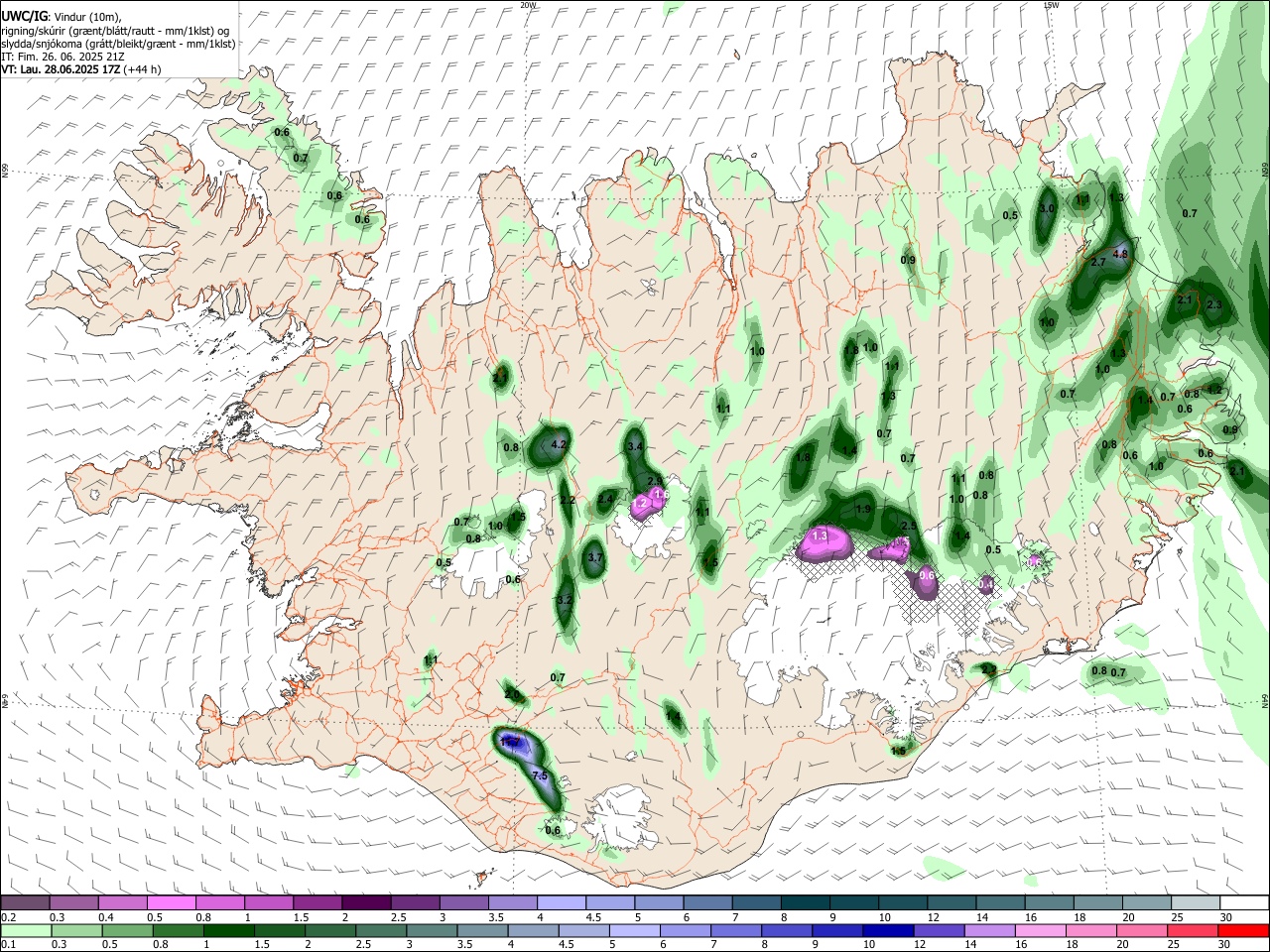Click the 'VT: Lau. 28.06.2025 17Z' valid time

point(62,69)
